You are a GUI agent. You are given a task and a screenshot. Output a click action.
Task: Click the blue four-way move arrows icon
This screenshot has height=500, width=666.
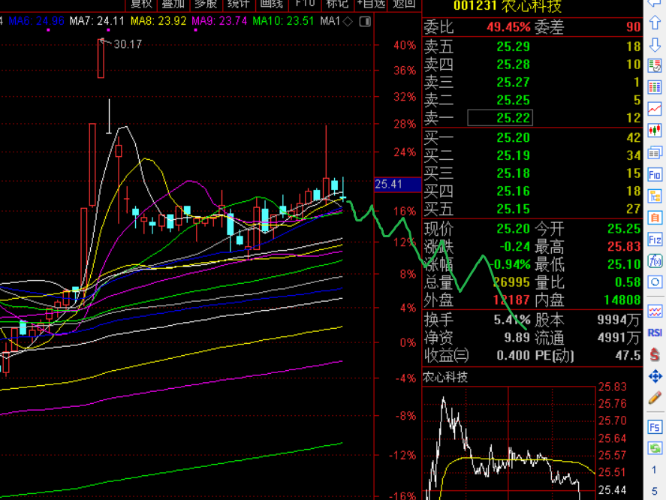(x=655, y=376)
